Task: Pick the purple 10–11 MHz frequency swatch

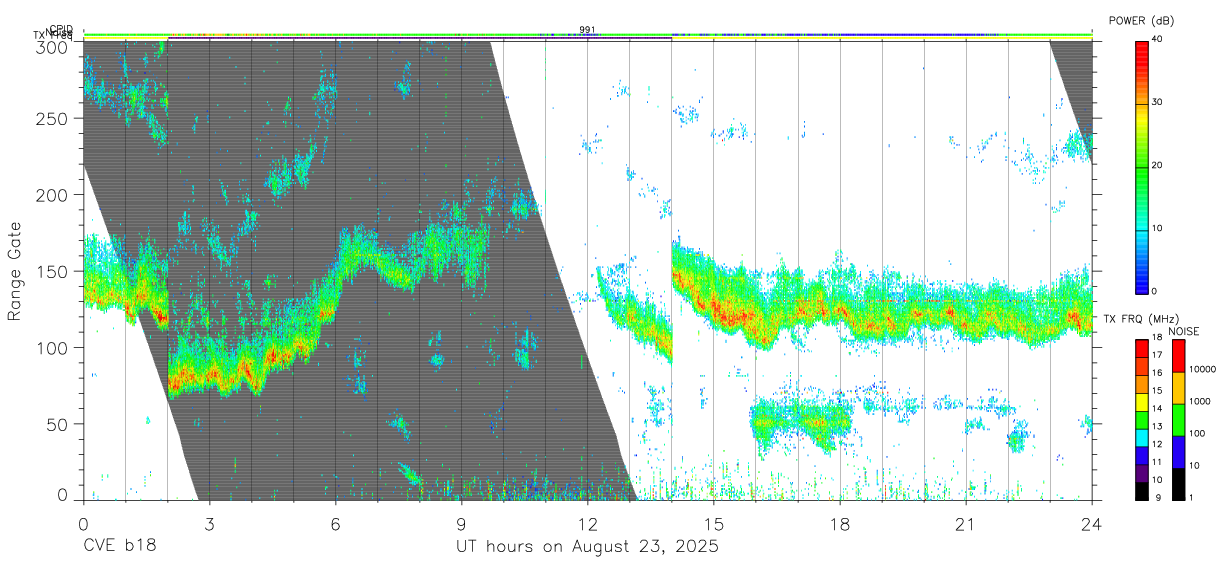Action: click(1140, 471)
